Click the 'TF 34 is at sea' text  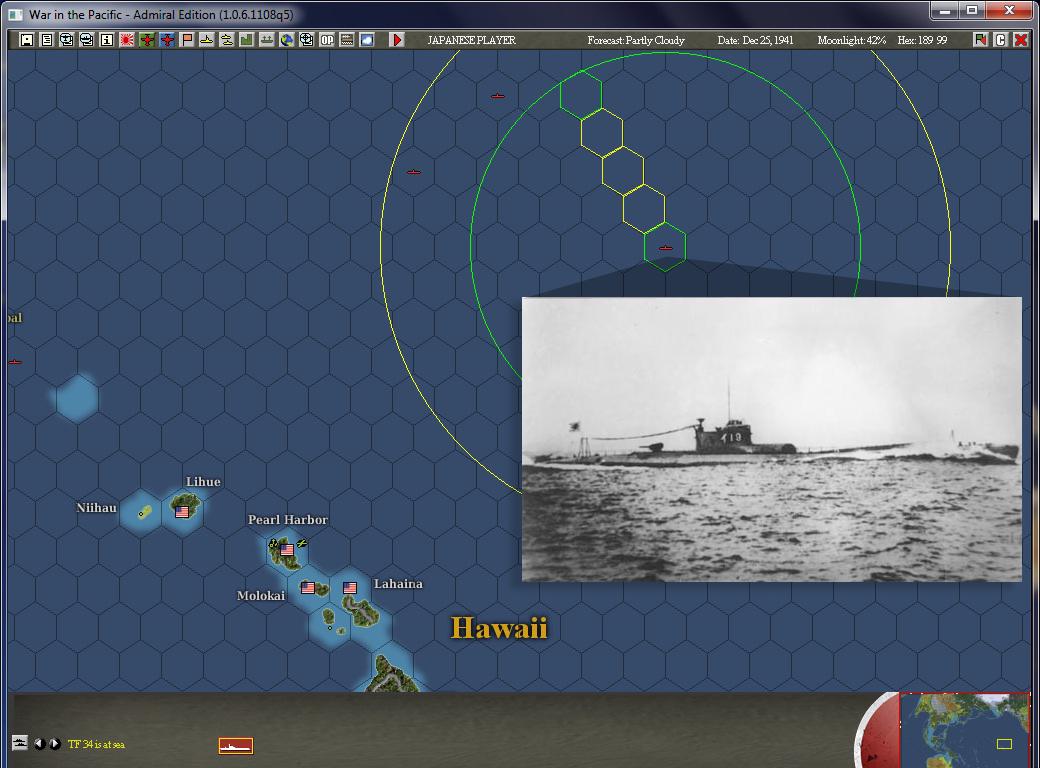96,744
